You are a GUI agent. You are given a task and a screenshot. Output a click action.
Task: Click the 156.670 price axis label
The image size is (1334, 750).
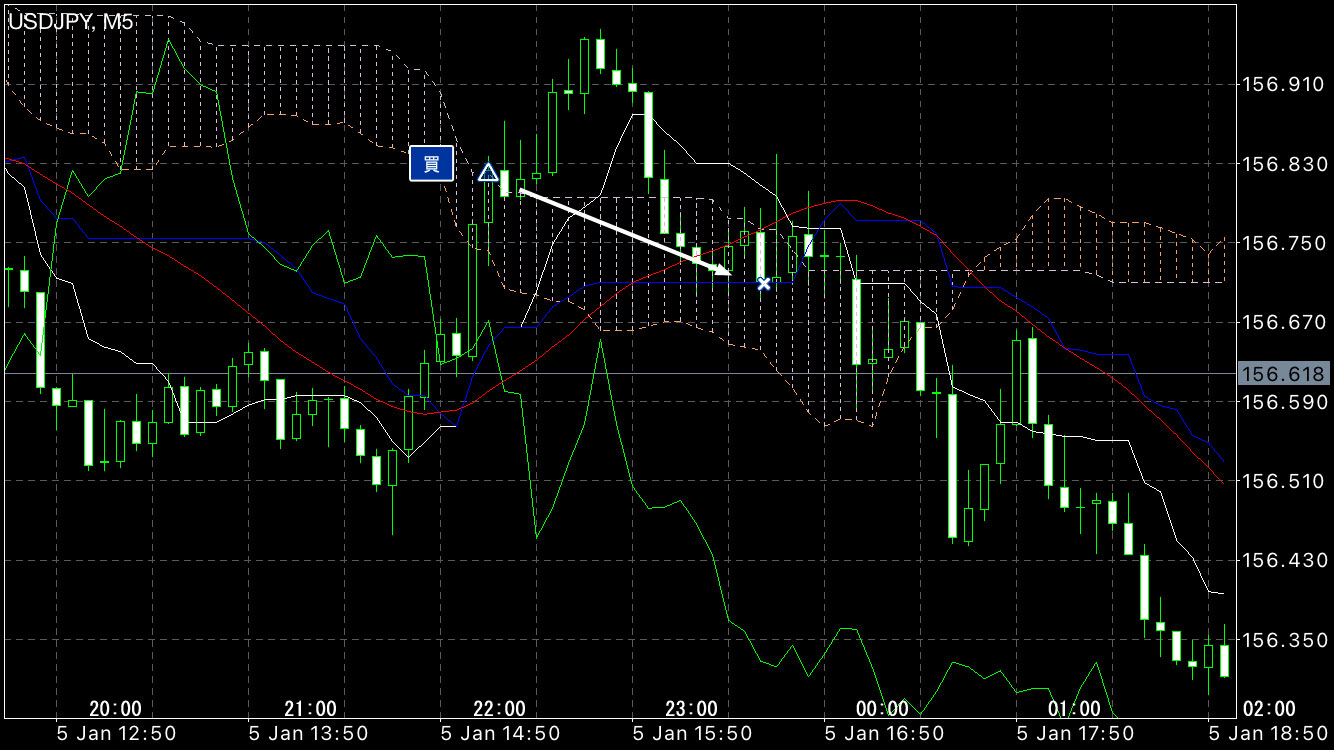[x=1281, y=322]
